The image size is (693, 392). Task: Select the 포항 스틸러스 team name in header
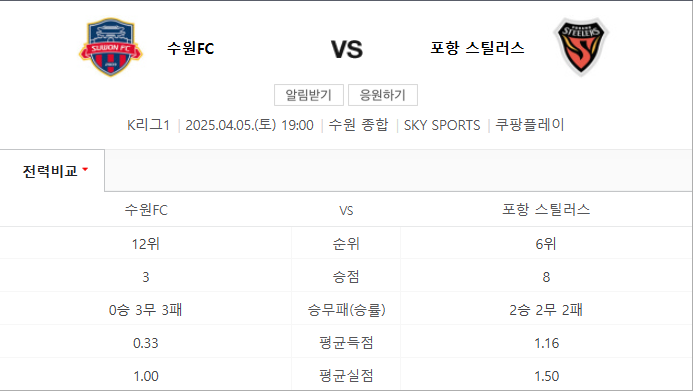pos(477,48)
